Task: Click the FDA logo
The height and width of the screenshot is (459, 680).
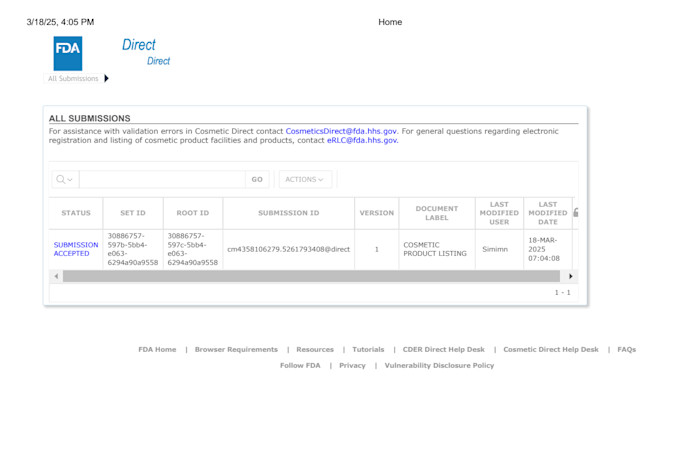Action: click(68, 53)
